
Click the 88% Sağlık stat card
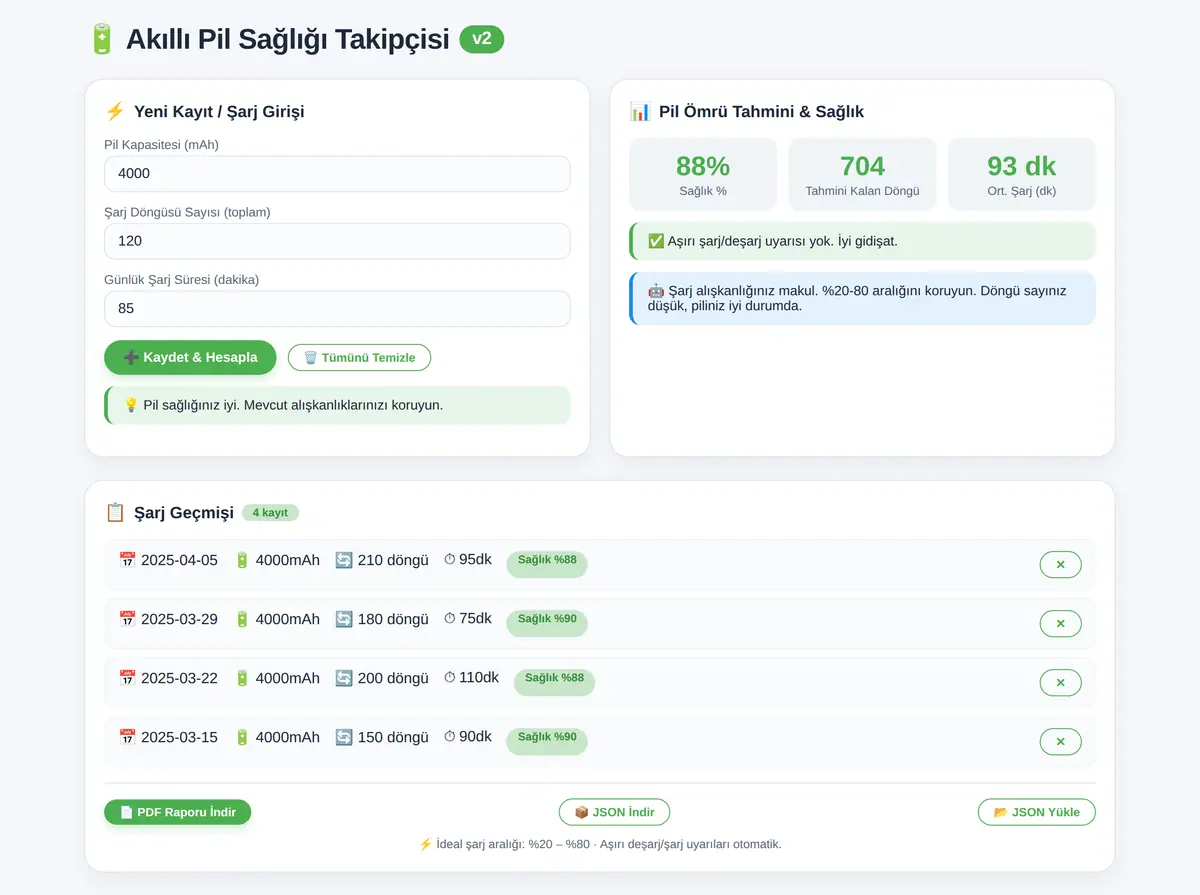point(703,174)
